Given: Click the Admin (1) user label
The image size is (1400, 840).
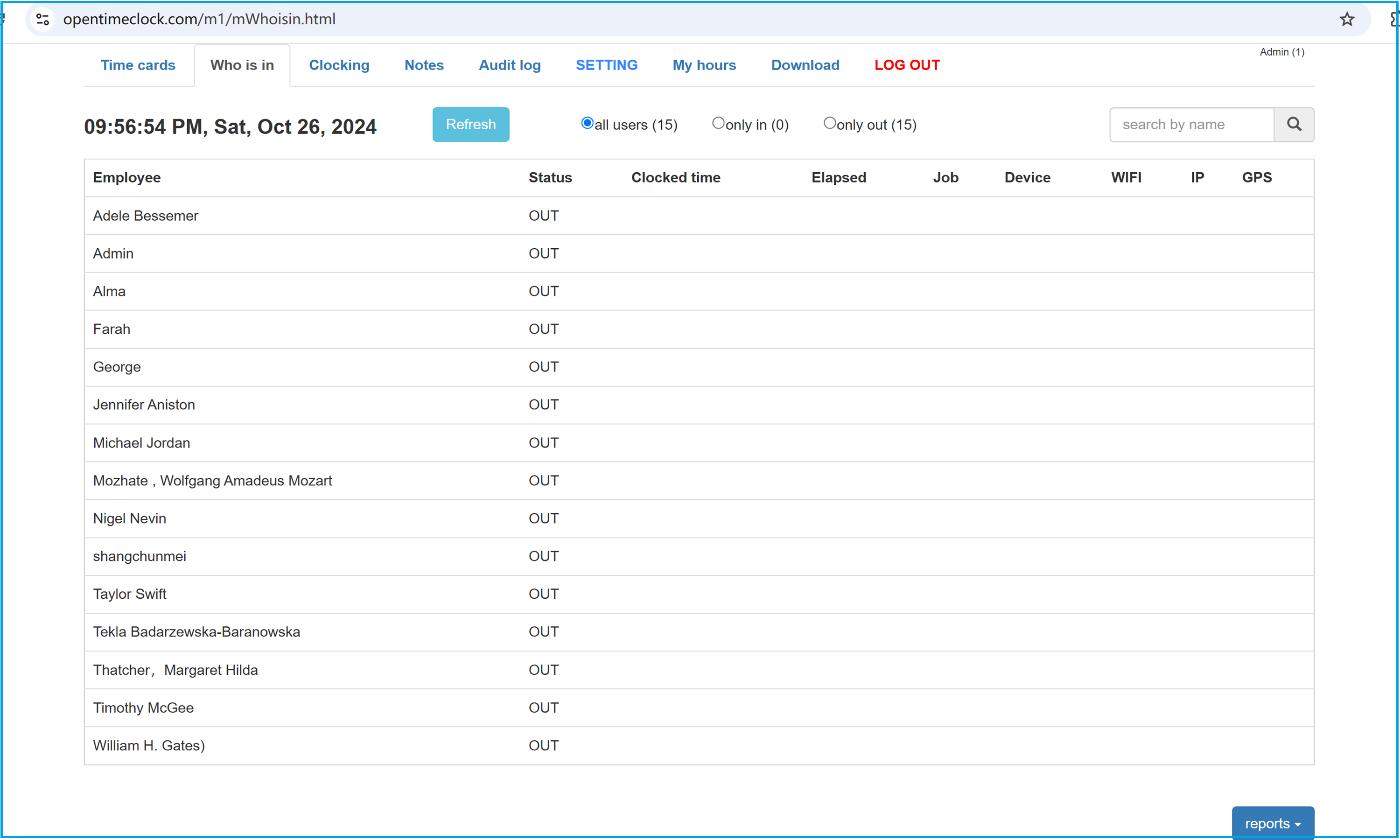Looking at the screenshot, I should click(x=1282, y=52).
